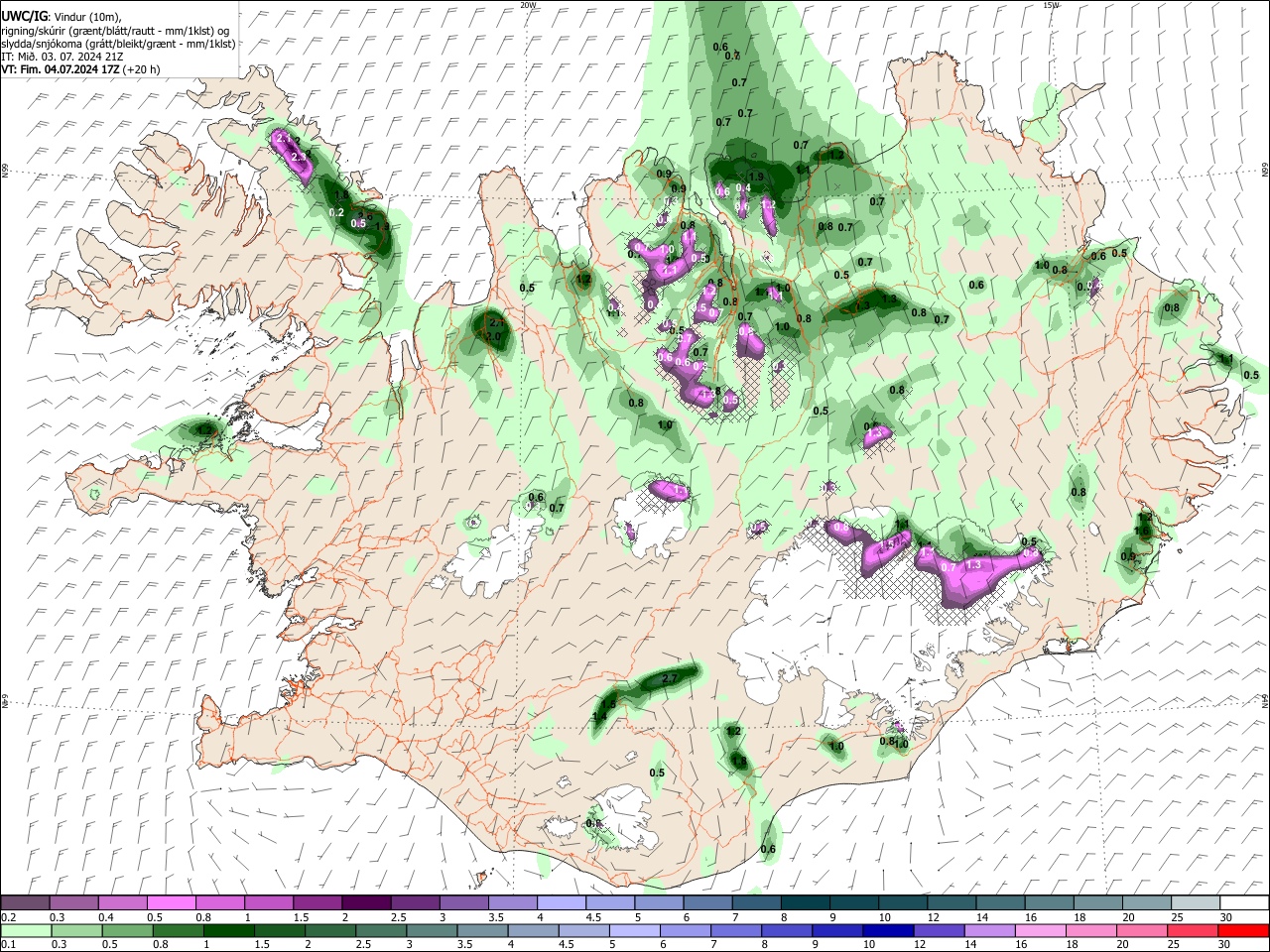Click the 20W longitude label
Screen dimensions: 1270x952
coord(528,5)
